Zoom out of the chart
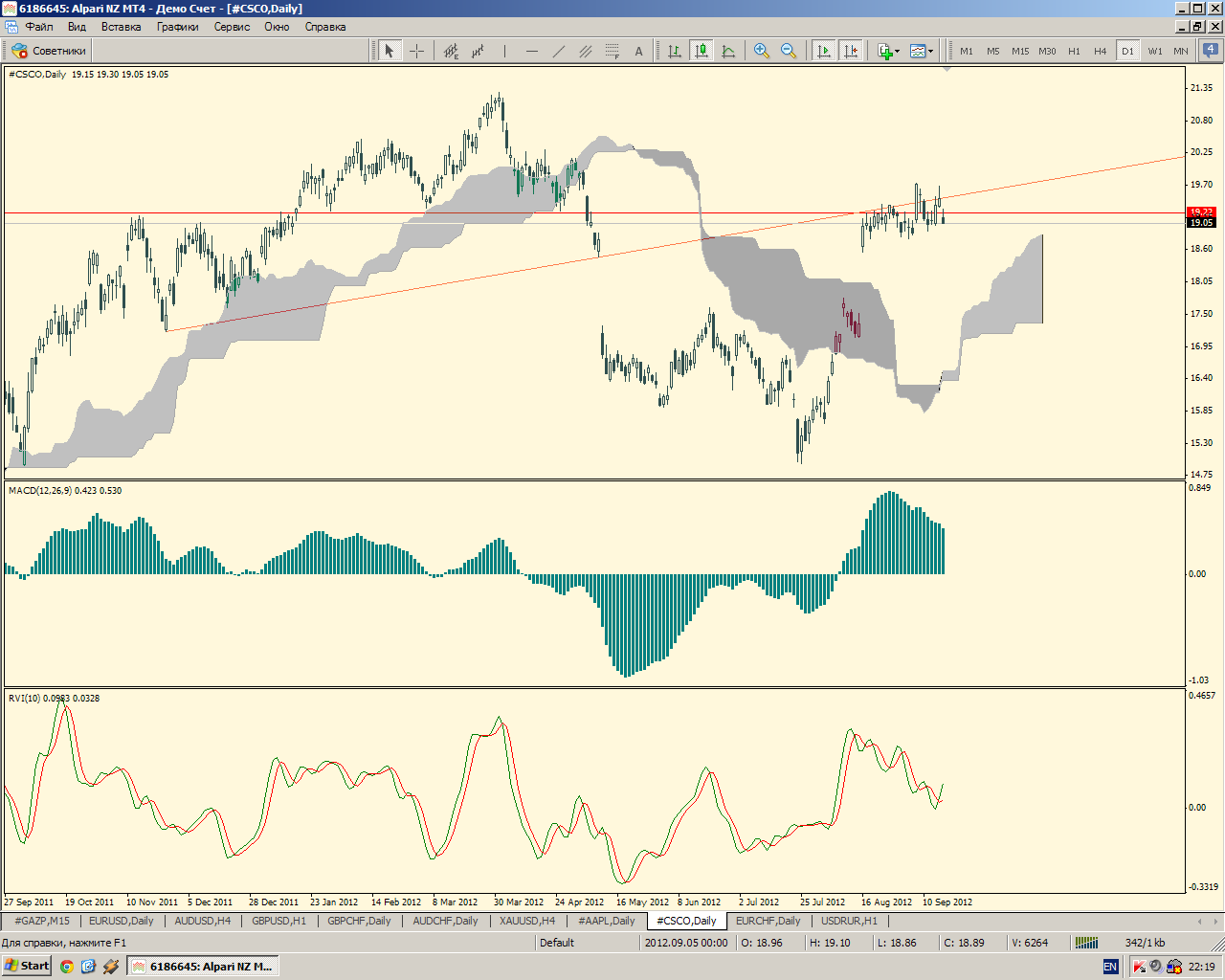The image size is (1225, 980). (789, 51)
